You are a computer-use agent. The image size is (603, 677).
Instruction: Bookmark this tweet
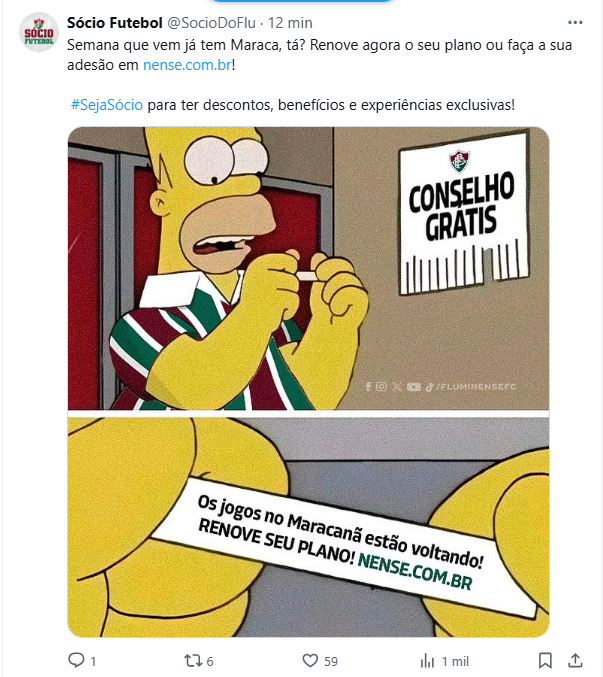545,661
